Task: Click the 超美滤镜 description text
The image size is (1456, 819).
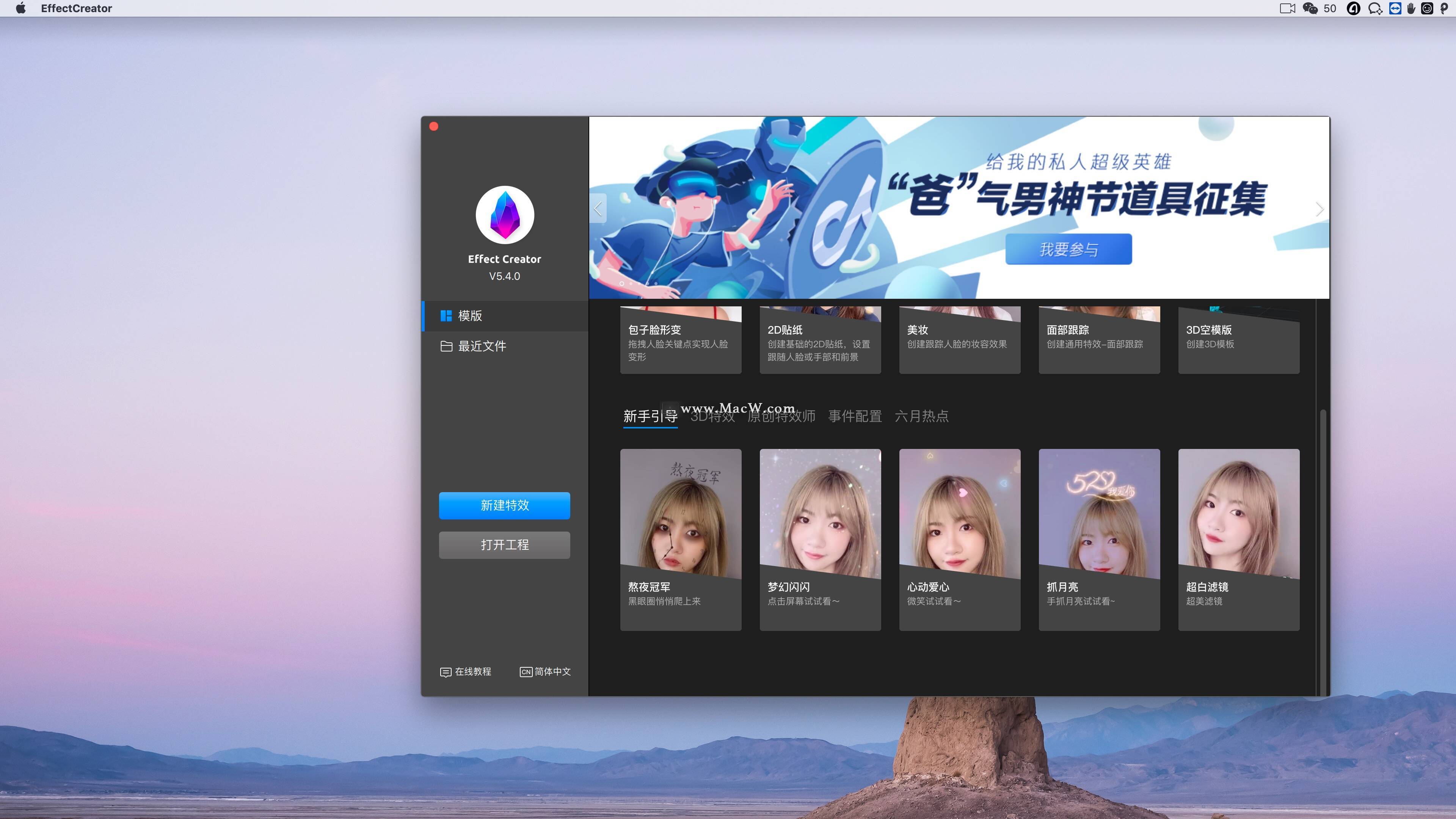Action: coord(1204,601)
